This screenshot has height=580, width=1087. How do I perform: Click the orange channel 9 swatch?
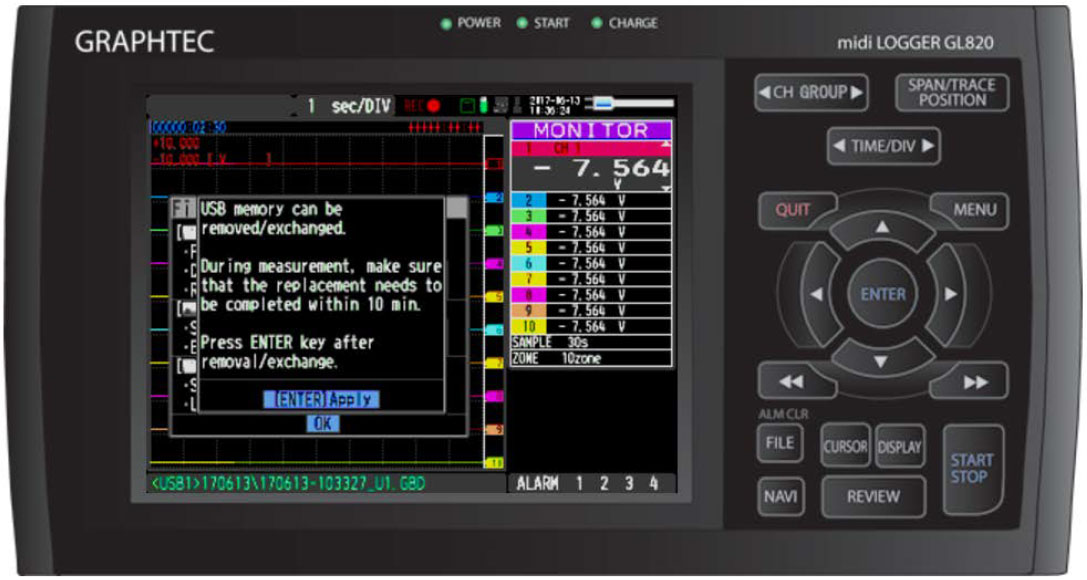[528, 310]
